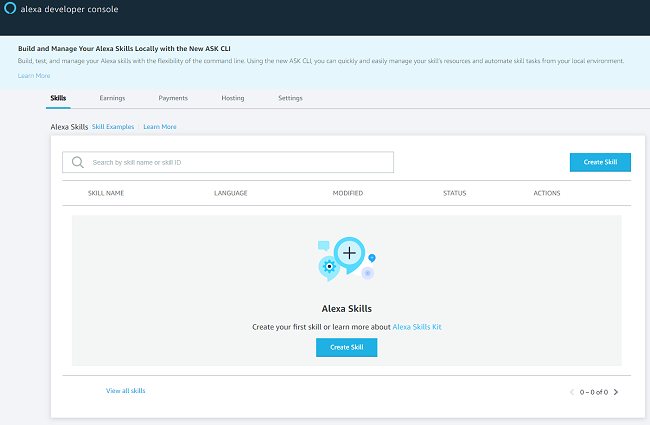This screenshot has height=425, width=650.
Task: Click the 0 – 0 of 0 pagination text
Action: coord(594,392)
